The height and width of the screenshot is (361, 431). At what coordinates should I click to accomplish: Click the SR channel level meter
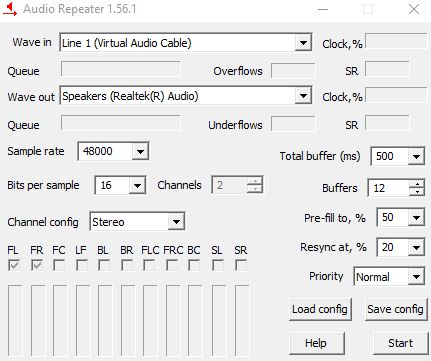[x=242, y=321]
